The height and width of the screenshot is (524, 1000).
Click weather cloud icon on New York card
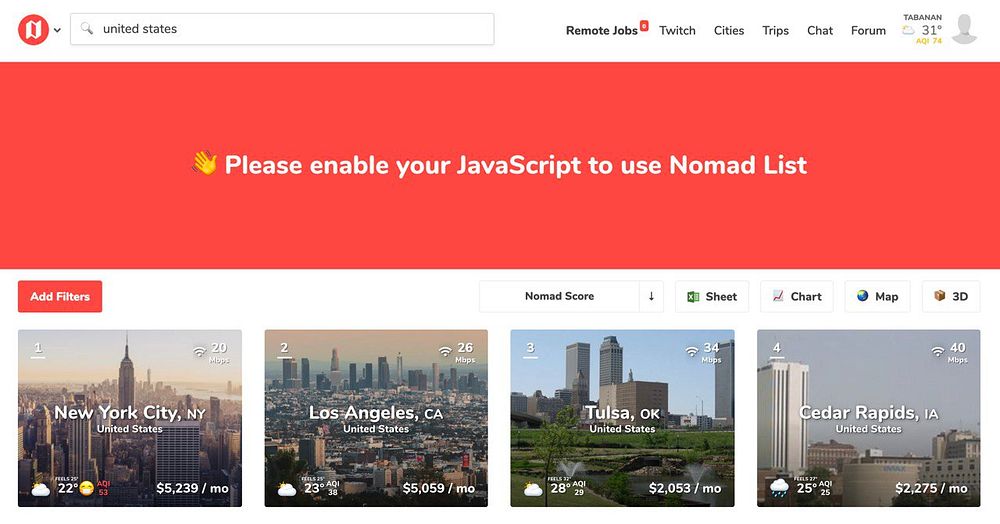[x=41, y=490]
